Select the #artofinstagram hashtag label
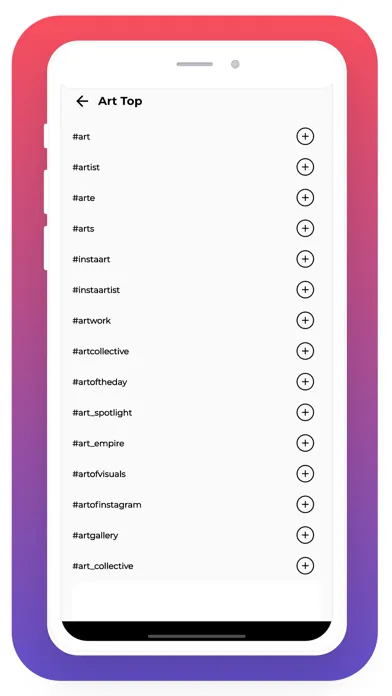The image size is (392, 696). click(x=107, y=505)
